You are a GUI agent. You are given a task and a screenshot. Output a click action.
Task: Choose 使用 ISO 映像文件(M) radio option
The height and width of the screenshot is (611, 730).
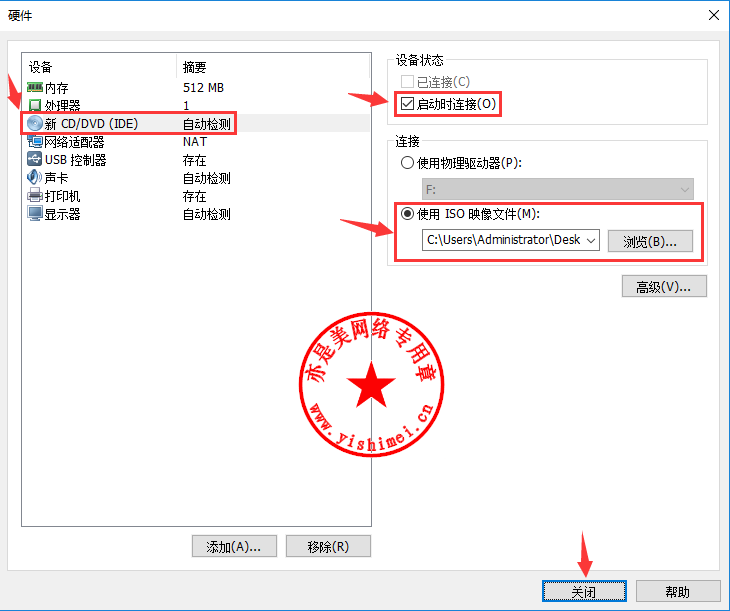click(407, 214)
